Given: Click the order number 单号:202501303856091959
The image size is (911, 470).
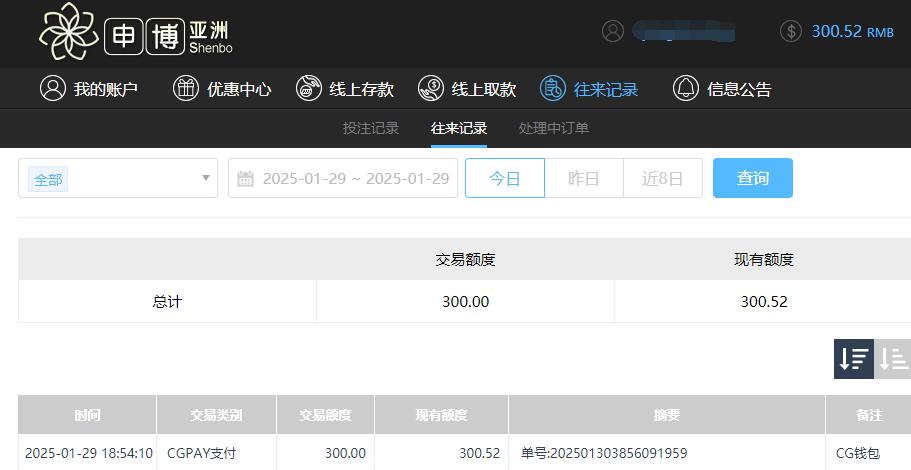Looking at the screenshot, I should pos(604,453).
